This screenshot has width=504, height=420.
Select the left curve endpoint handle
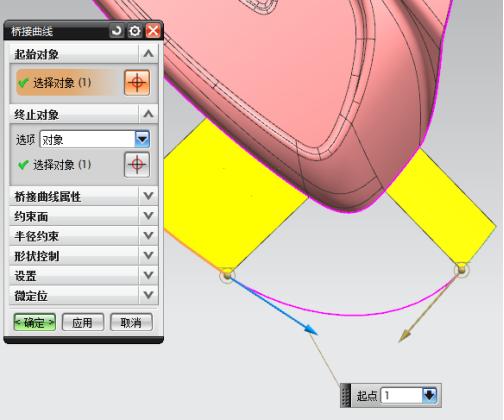[227, 275]
